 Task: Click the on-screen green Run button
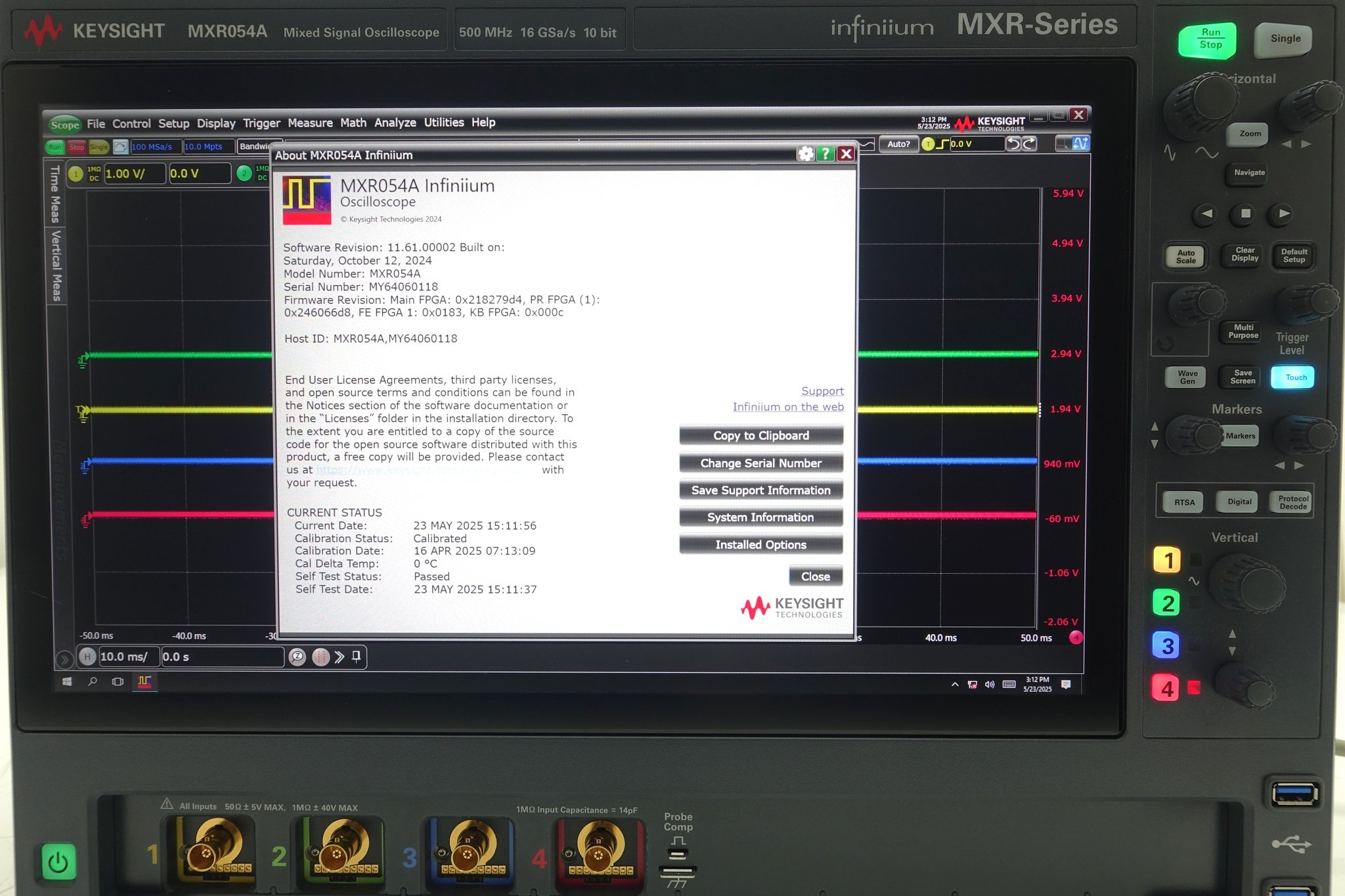point(55,147)
